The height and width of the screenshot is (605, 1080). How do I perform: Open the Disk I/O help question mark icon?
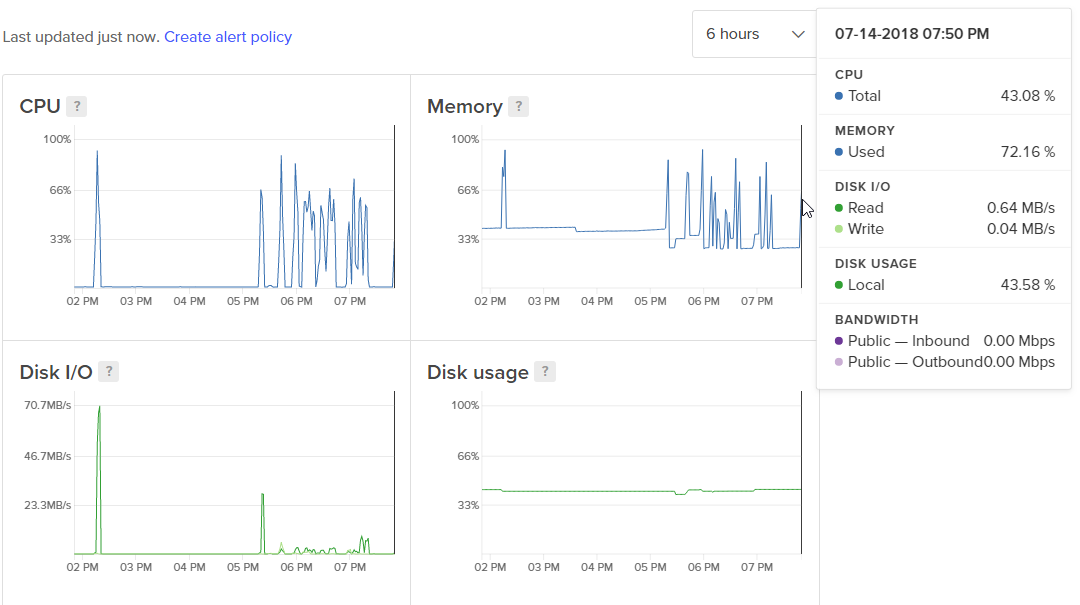(x=109, y=371)
